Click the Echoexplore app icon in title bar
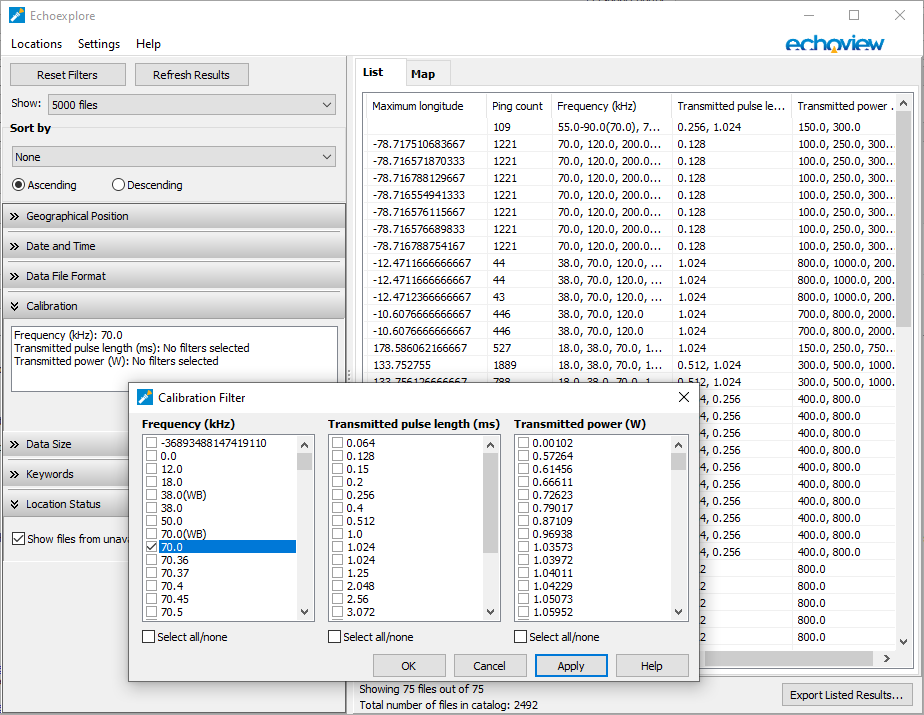 [17, 15]
